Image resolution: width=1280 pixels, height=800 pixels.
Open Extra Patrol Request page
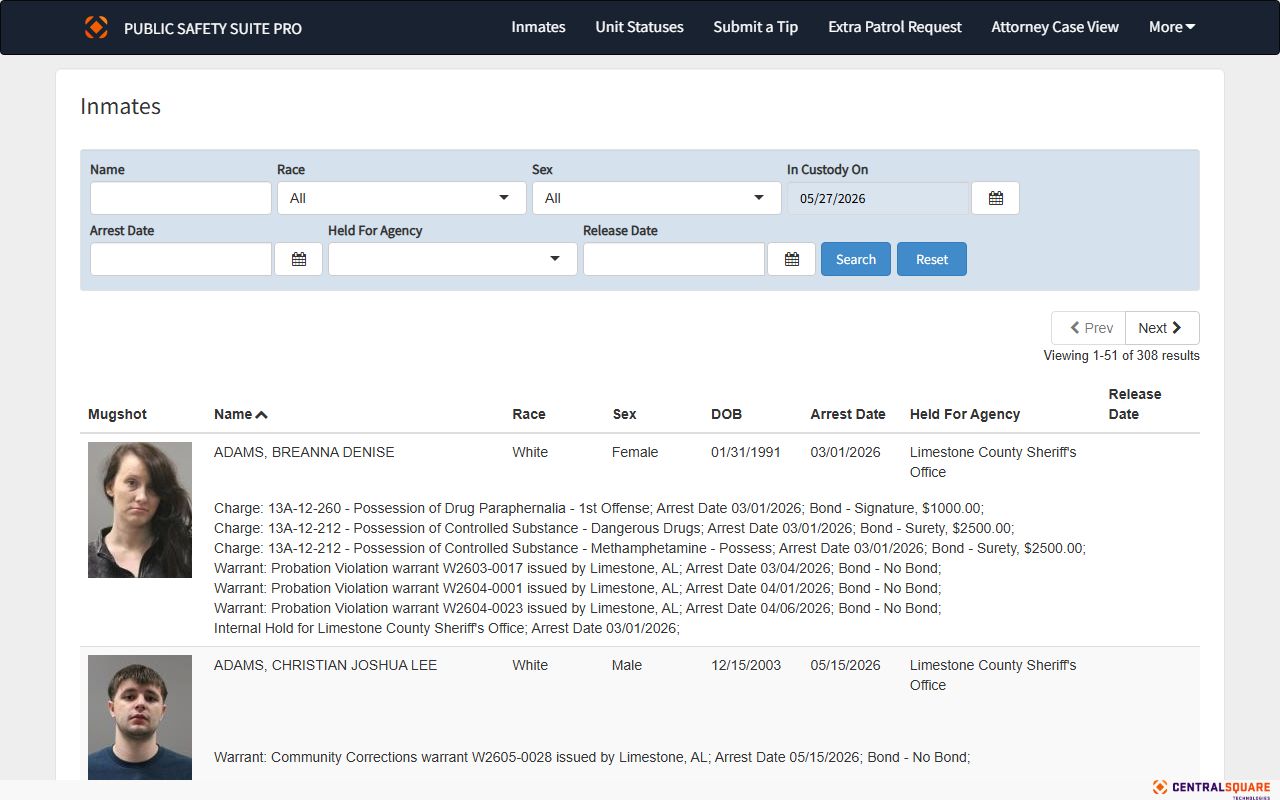pos(895,27)
